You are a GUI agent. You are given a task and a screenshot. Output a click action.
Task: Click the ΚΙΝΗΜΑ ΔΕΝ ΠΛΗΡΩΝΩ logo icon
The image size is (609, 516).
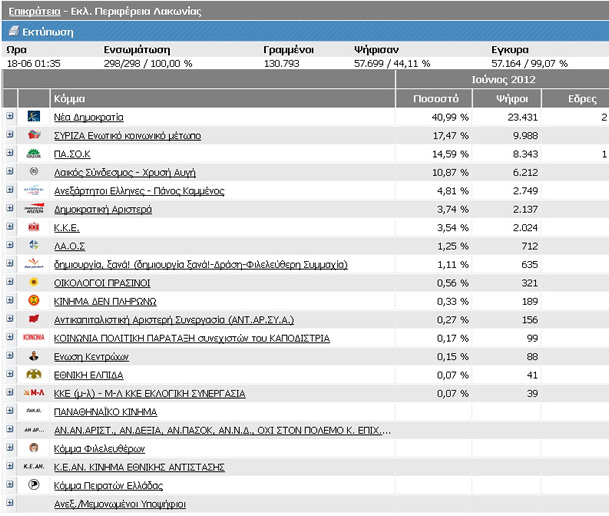tap(34, 300)
